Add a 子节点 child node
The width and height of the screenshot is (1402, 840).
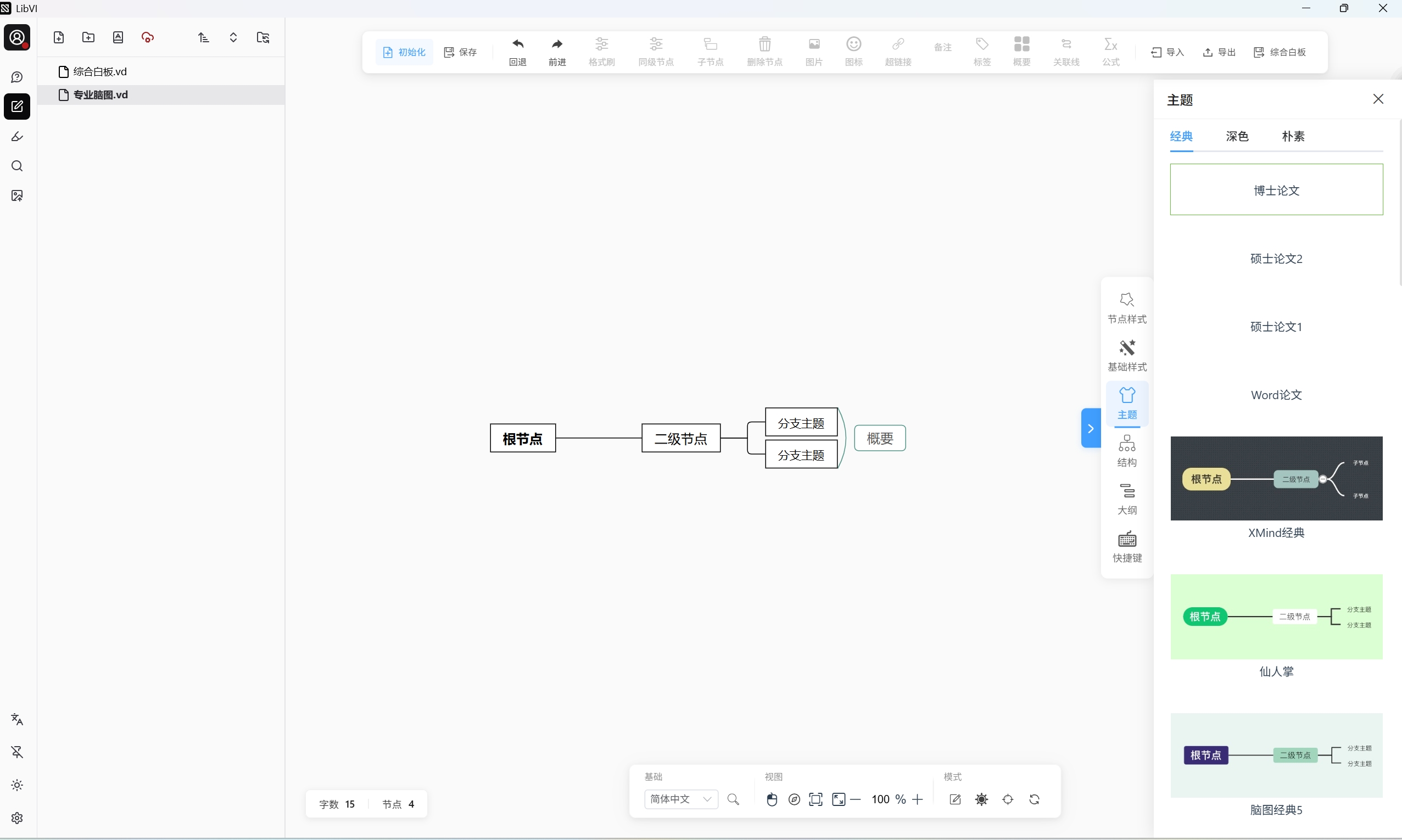(x=711, y=52)
